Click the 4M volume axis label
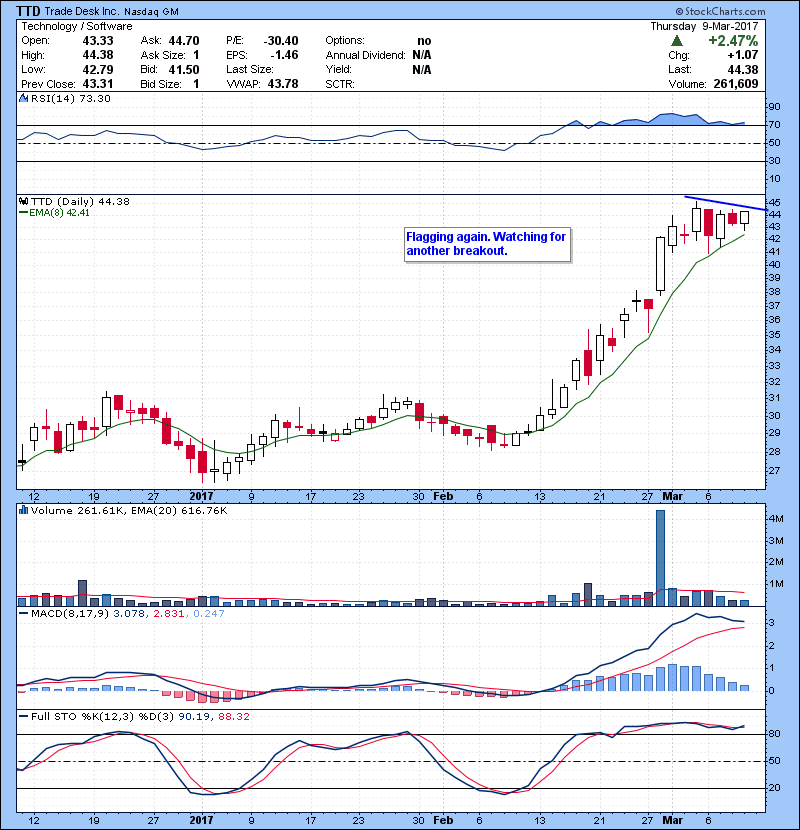Screen dimensions: 800x830 [x=776, y=519]
